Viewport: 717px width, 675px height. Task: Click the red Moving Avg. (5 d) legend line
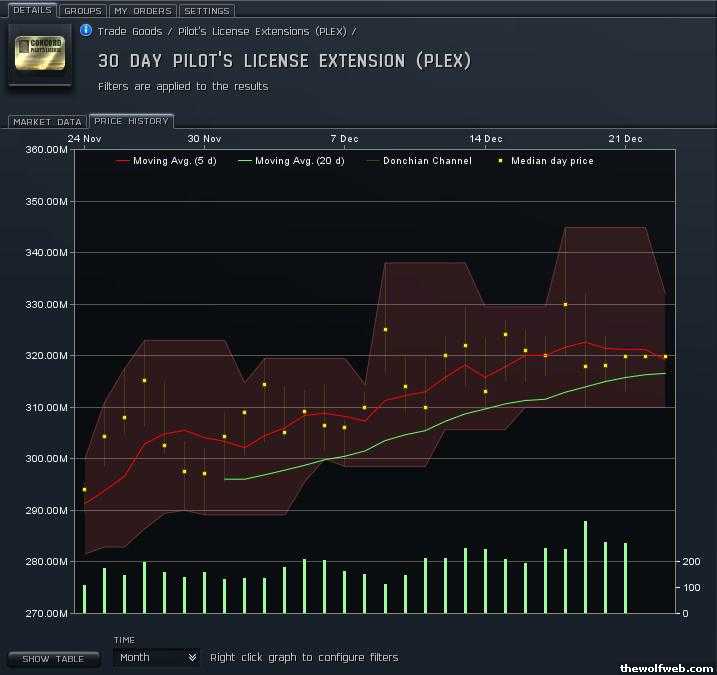[123, 161]
